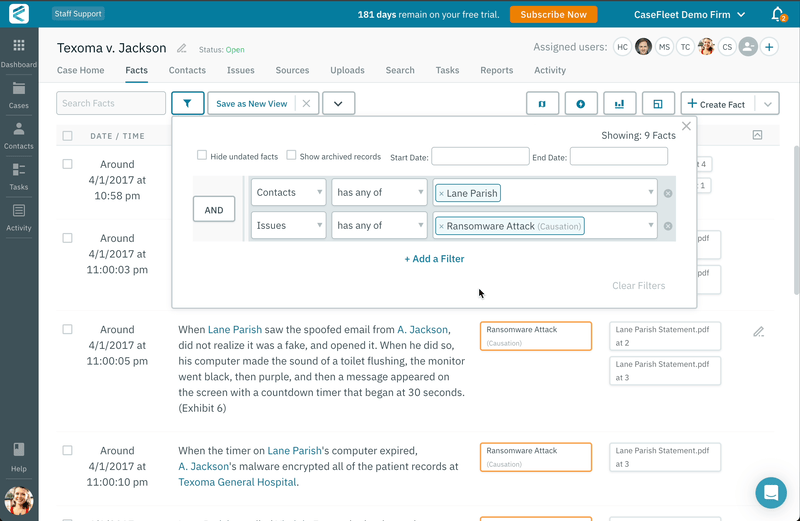The height and width of the screenshot is (521, 800).
Task: Click into the Start Date field
Action: tap(480, 157)
